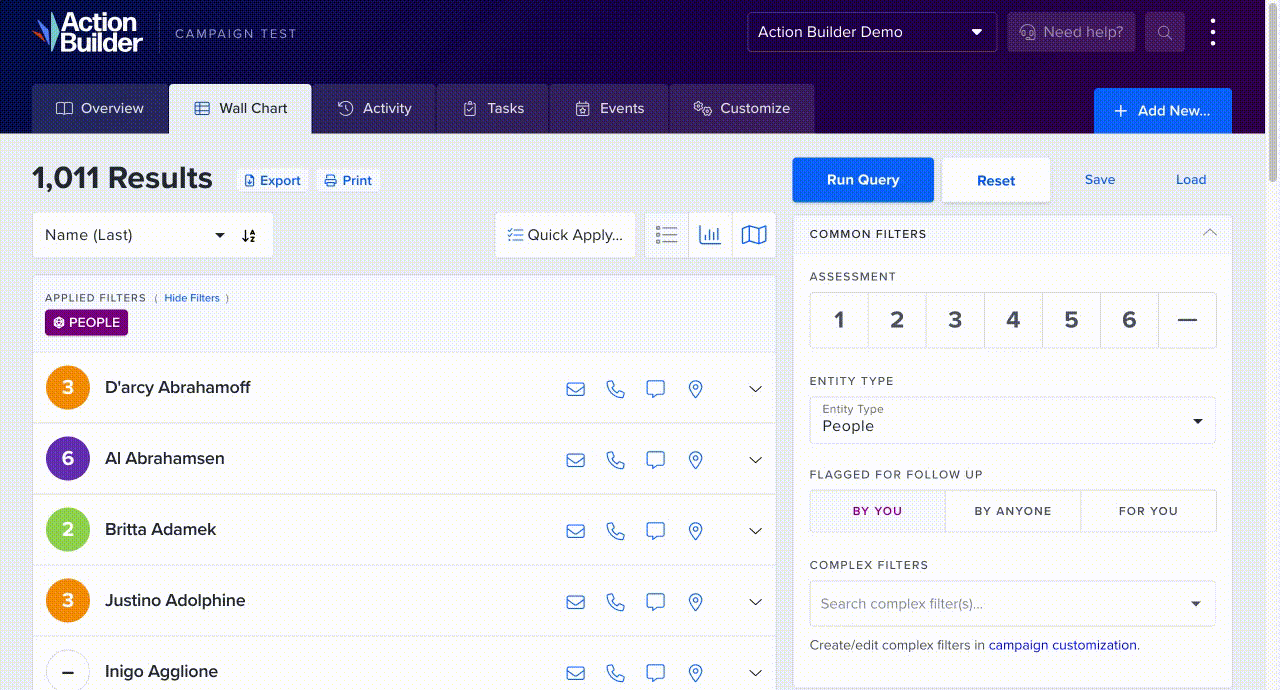Expand Inigo Agglione's row chevron

[756, 673]
